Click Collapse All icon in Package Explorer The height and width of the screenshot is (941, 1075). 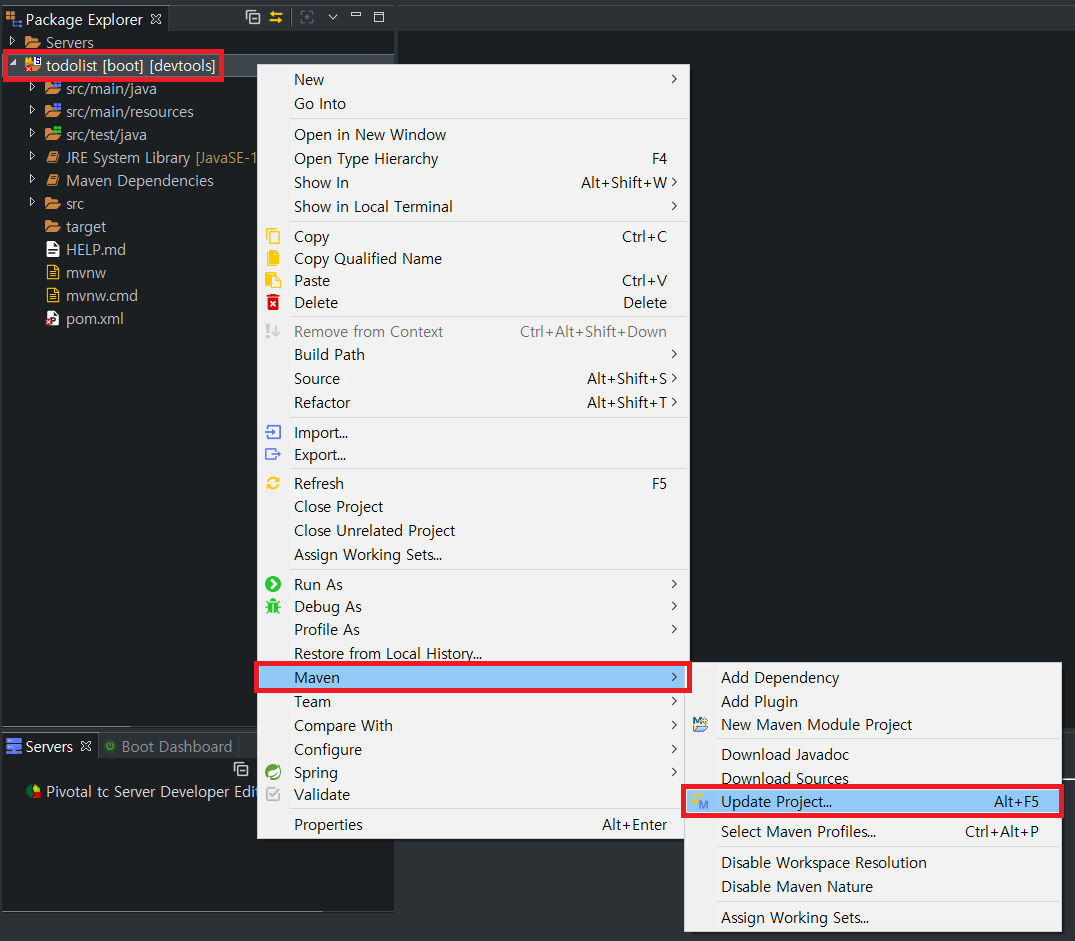(253, 17)
